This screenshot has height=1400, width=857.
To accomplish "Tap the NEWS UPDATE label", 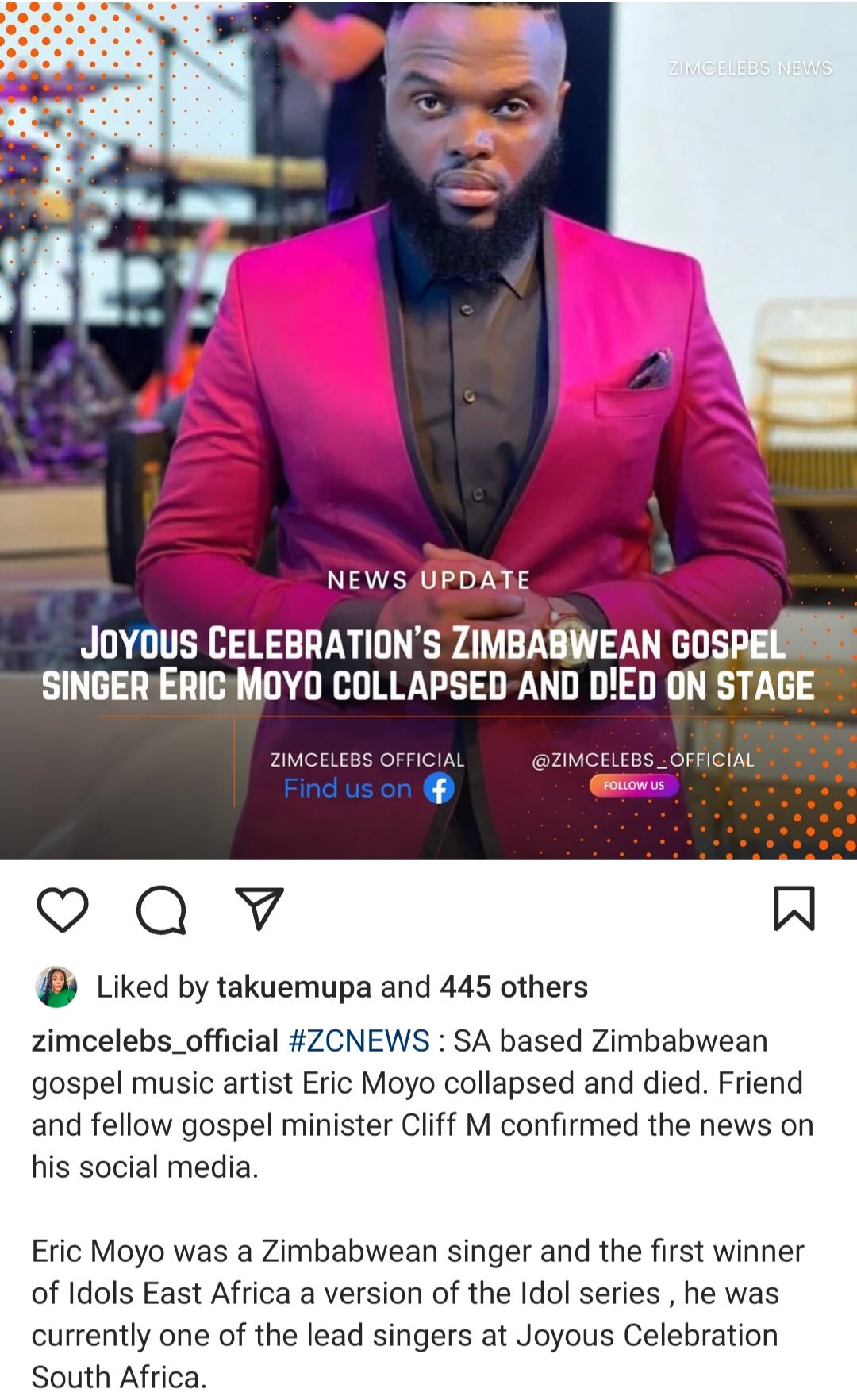I will pyautogui.click(x=428, y=580).
